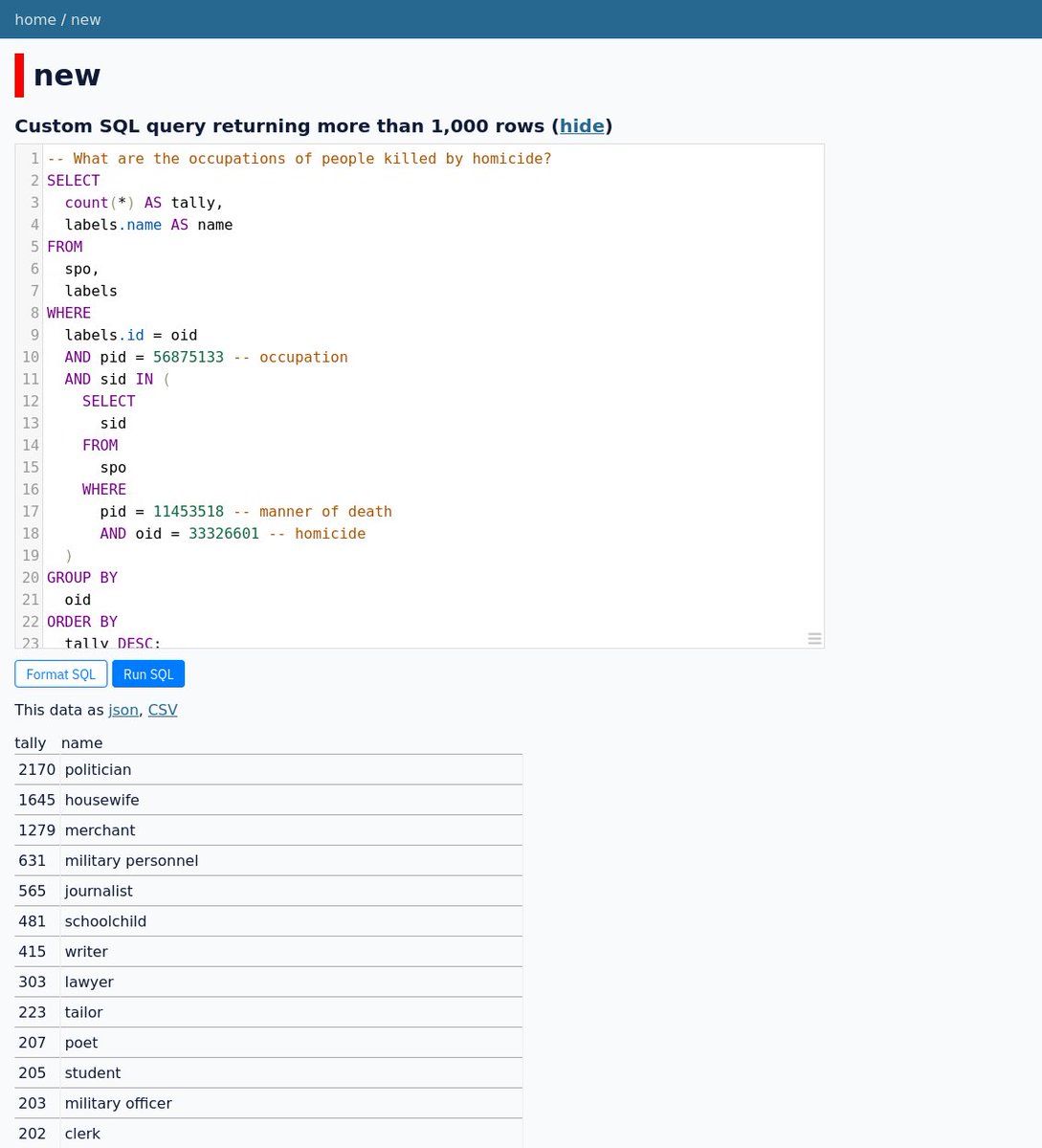This screenshot has height=1148, width=1042.
Task: Click the GROUP BY keyword in the editor
Action: [82, 578]
